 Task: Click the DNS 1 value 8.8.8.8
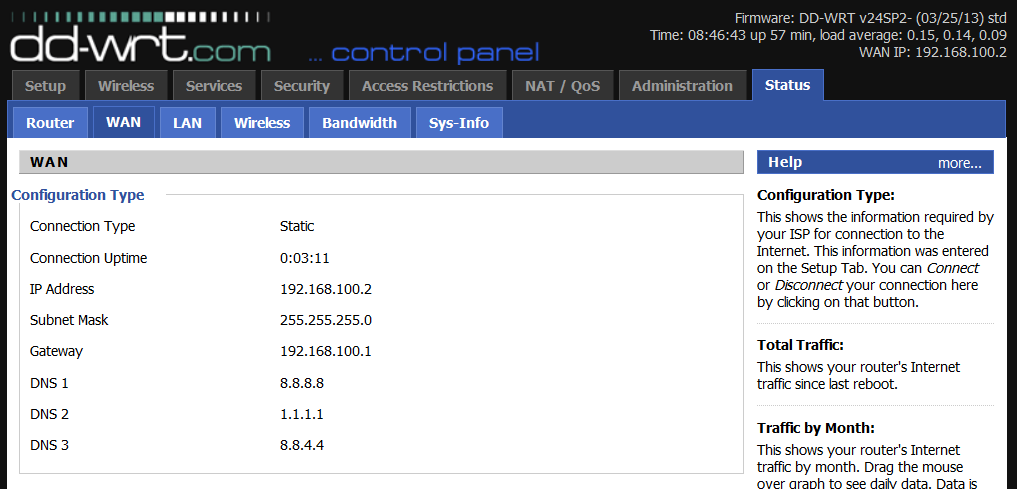pos(302,383)
